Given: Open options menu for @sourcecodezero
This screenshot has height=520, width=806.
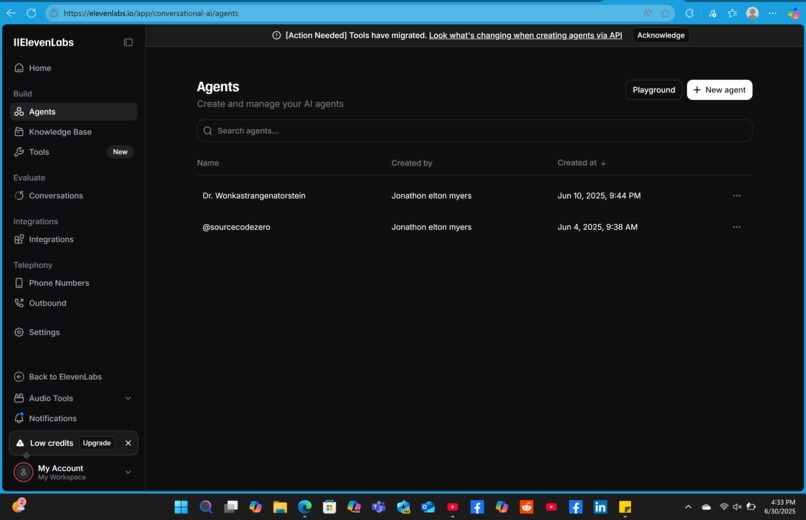Looking at the screenshot, I should [737, 227].
